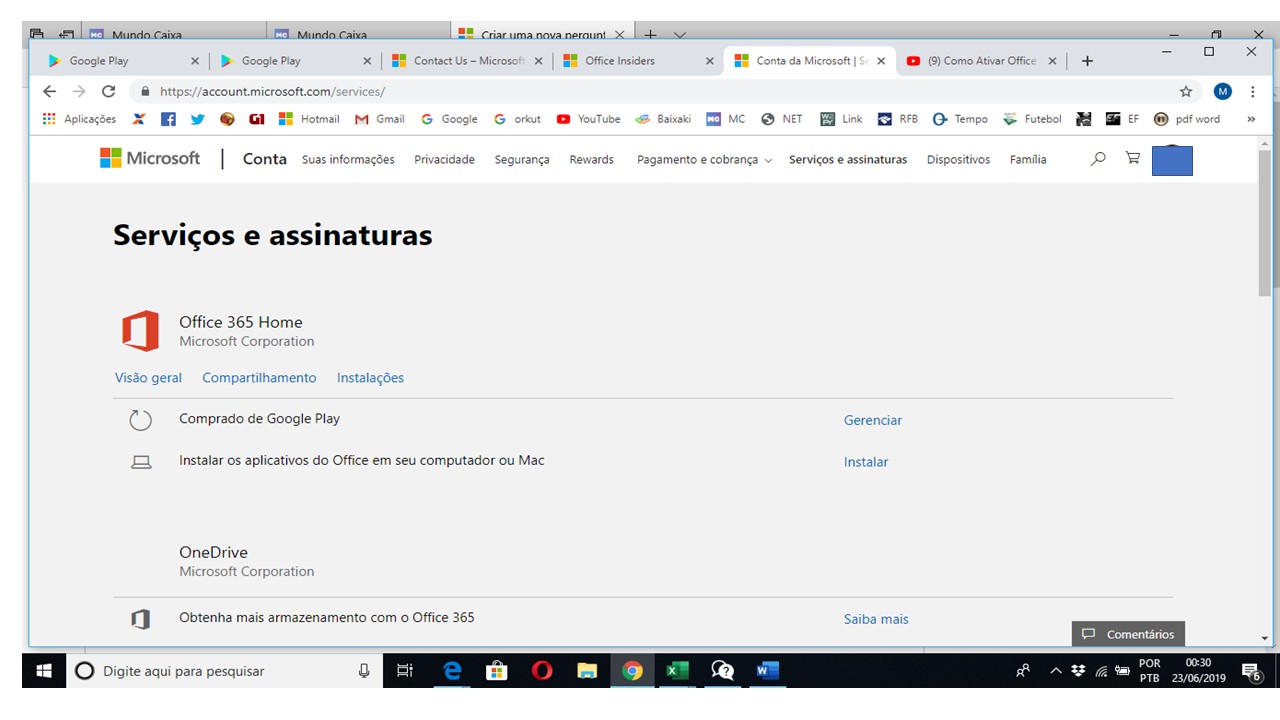The width and height of the screenshot is (1280, 720).
Task: Launch Opera from the taskbar
Action: (x=542, y=671)
